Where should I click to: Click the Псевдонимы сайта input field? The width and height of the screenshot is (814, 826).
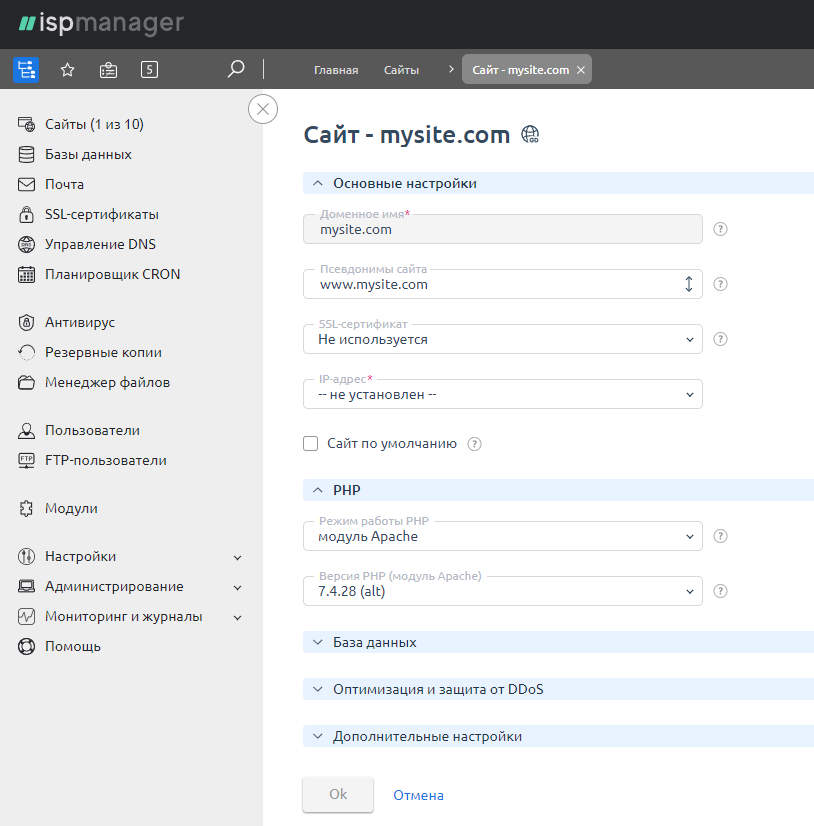point(490,284)
